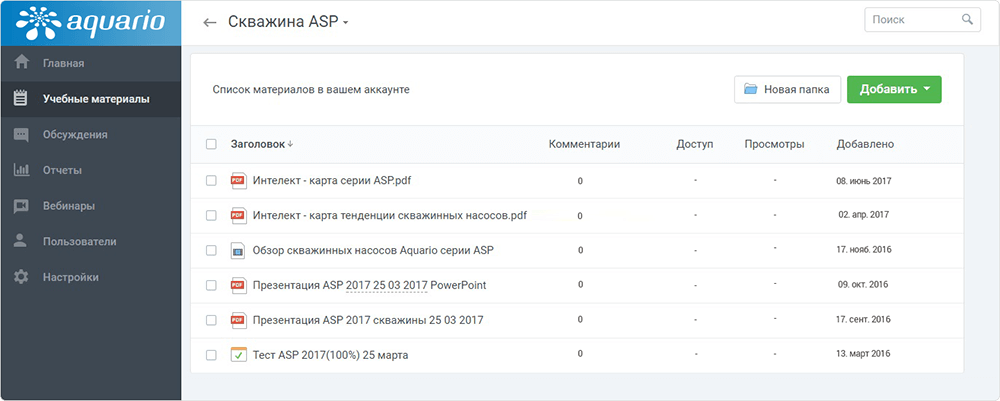The width and height of the screenshot is (1000, 401).
Task: Expand the Скважина ASP title dropdown
Action: coord(345,23)
